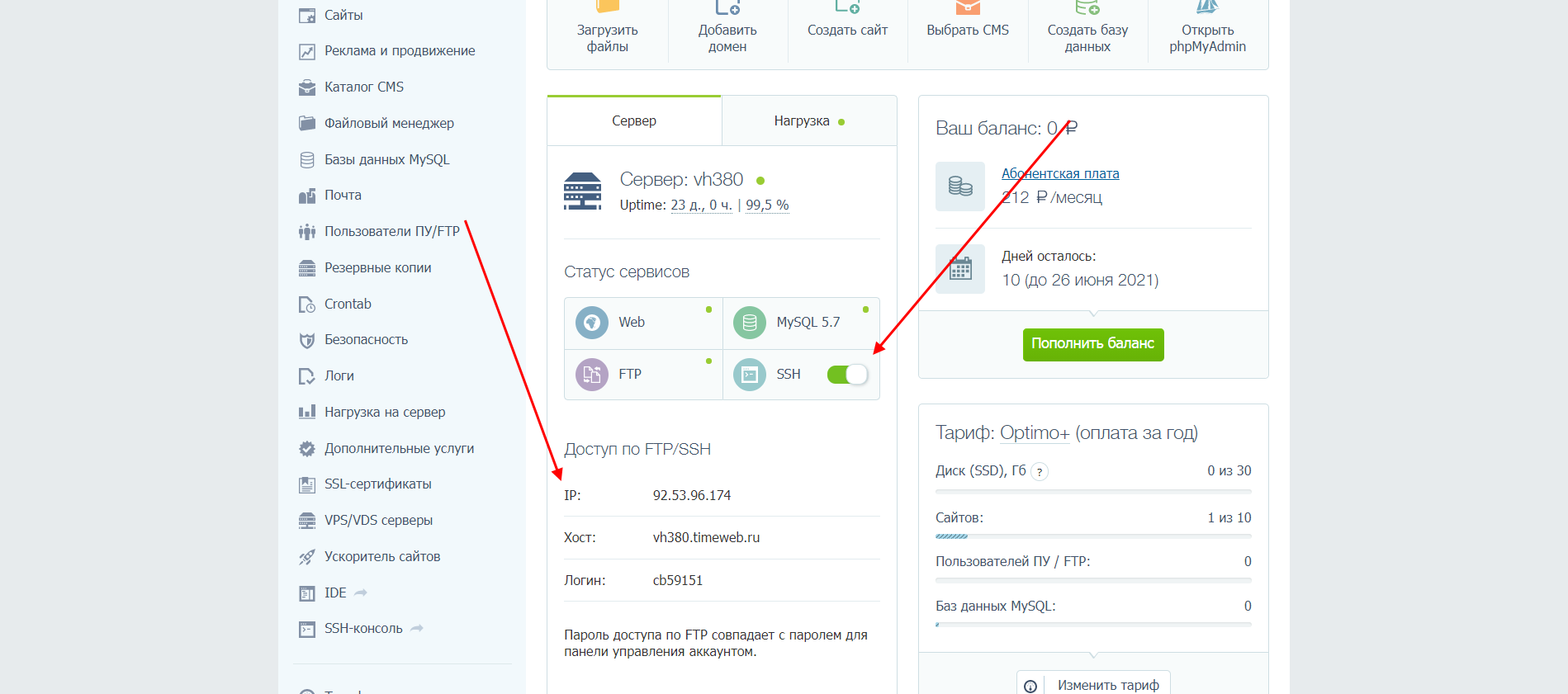Click the Ускоритель сайтов rocket icon
This screenshot has width=1568, height=694.
pyautogui.click(x=307, y=557)
